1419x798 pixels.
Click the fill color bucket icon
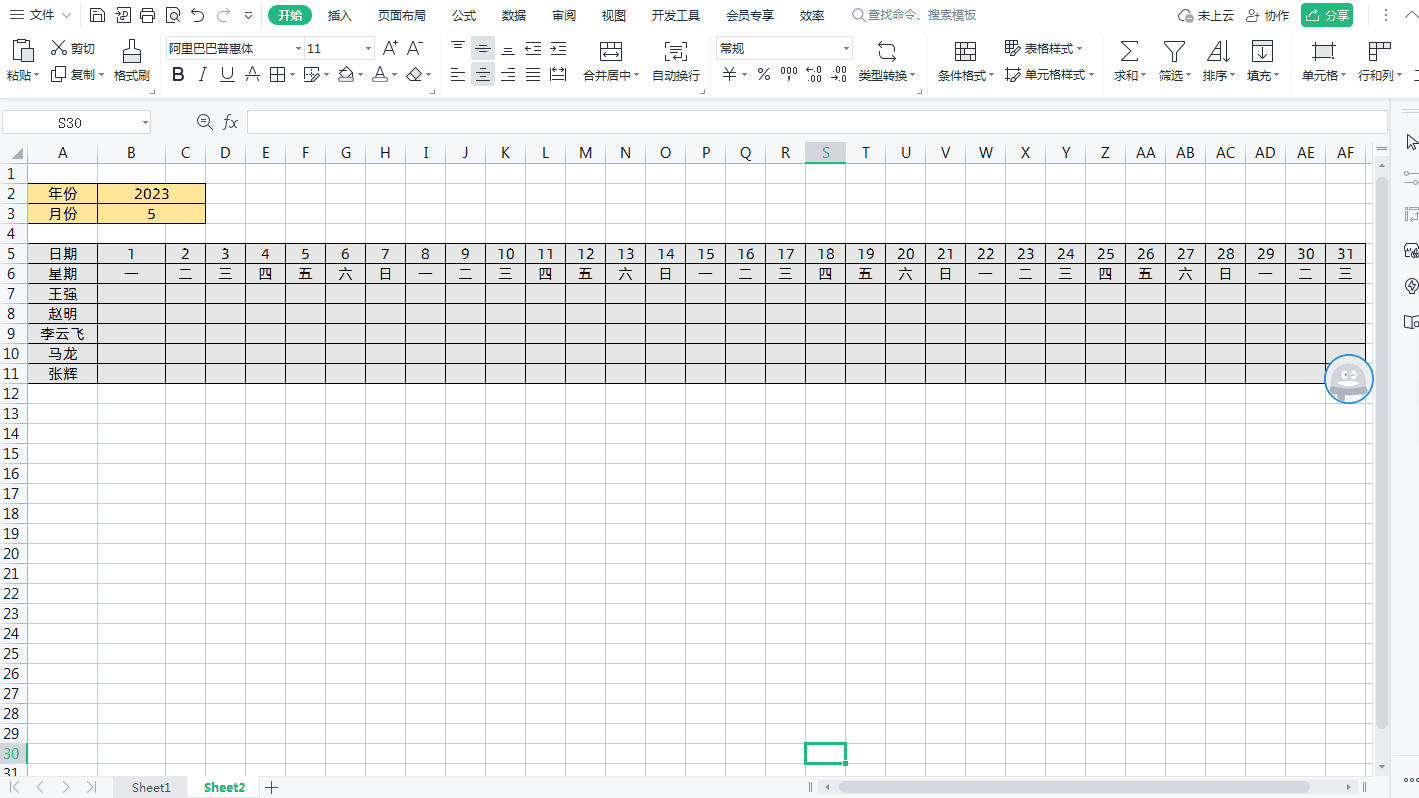pos(346,74)
